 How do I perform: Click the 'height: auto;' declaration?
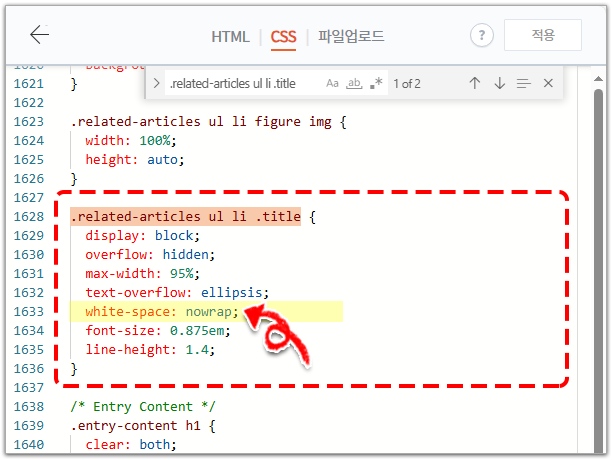(135, 160)
